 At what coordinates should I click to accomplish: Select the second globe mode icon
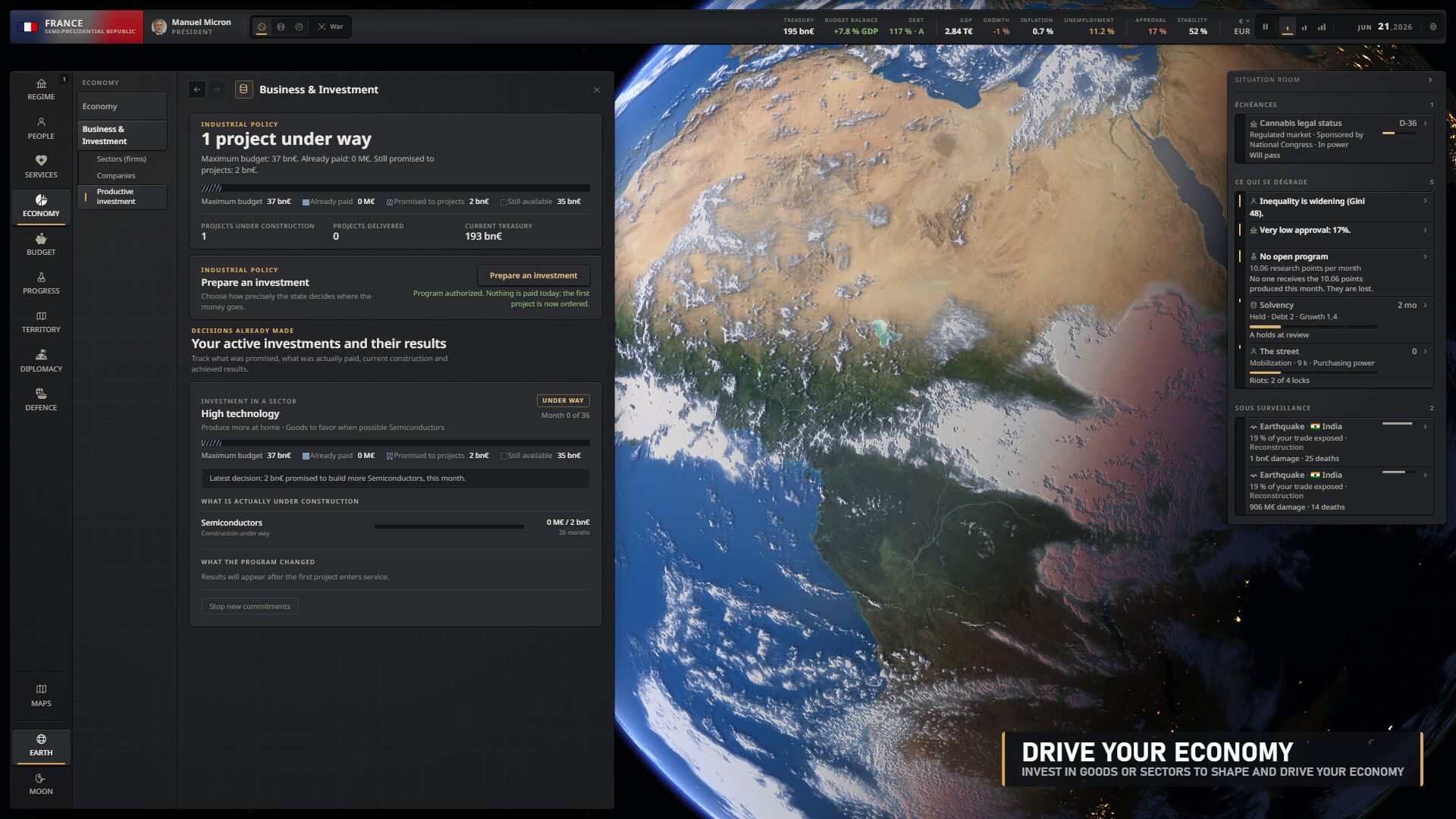click(281, 27)
